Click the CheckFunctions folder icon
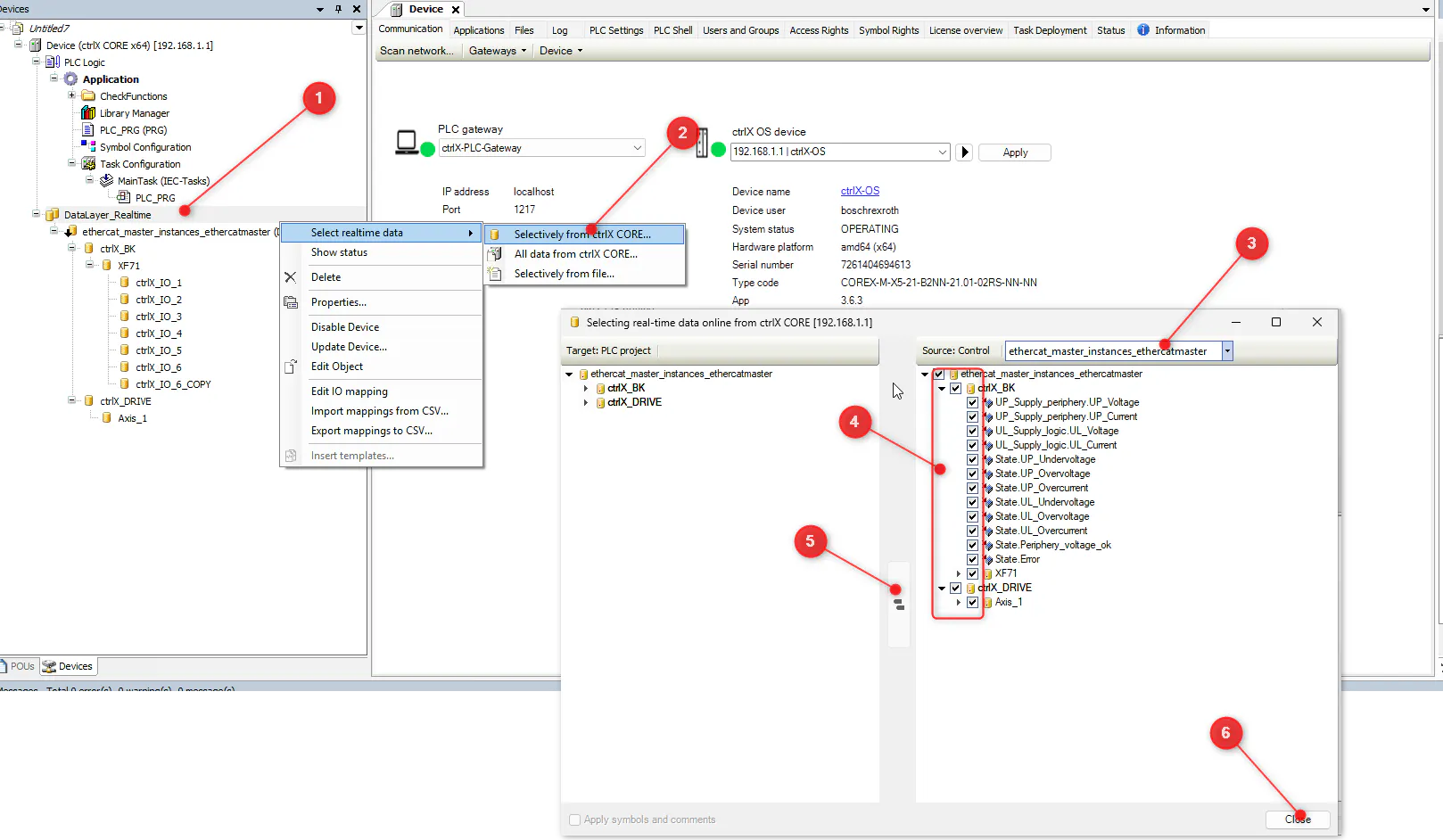This screenshot has height=840, width=1443. (88, 95)
